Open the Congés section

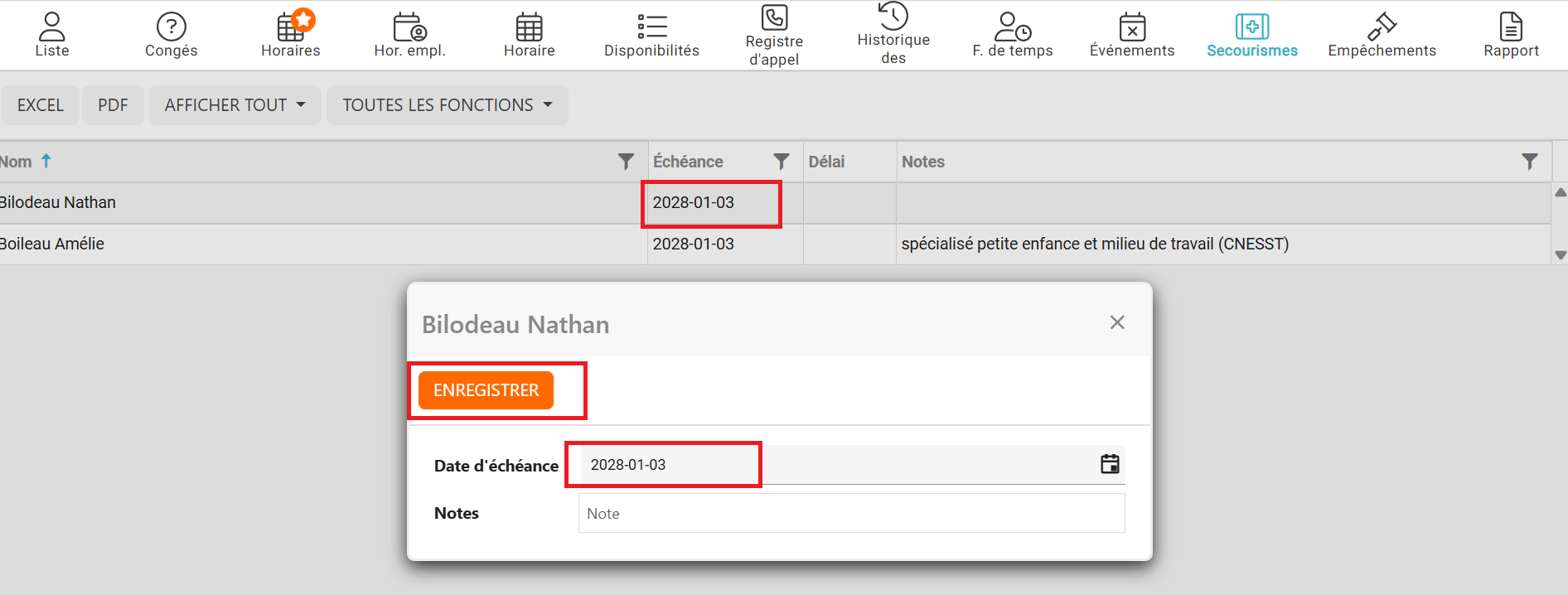(x=171, y=35)
